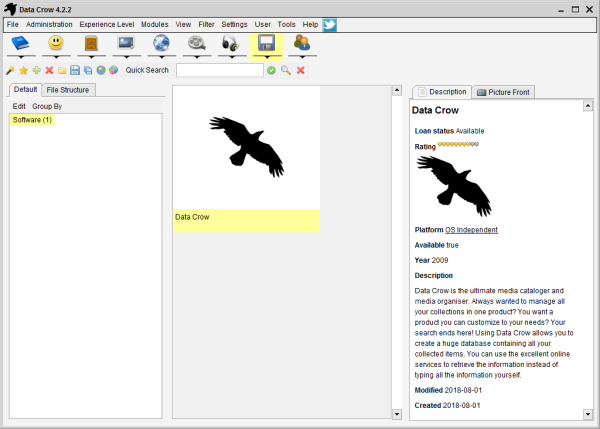Click description panel scrollbar up arrow
Image resolution: width=600 pixels, height=429 pixels.
tap(588, 106)
